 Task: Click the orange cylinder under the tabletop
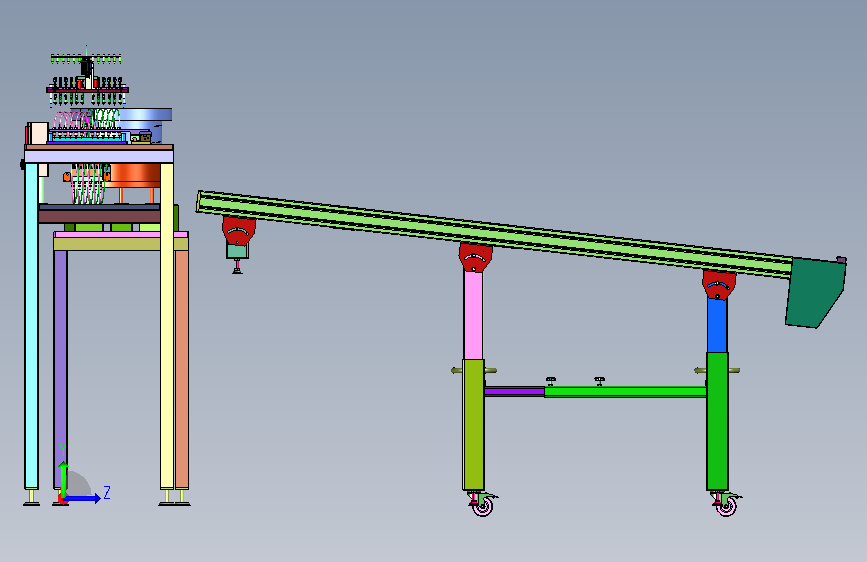click(134, 175)
